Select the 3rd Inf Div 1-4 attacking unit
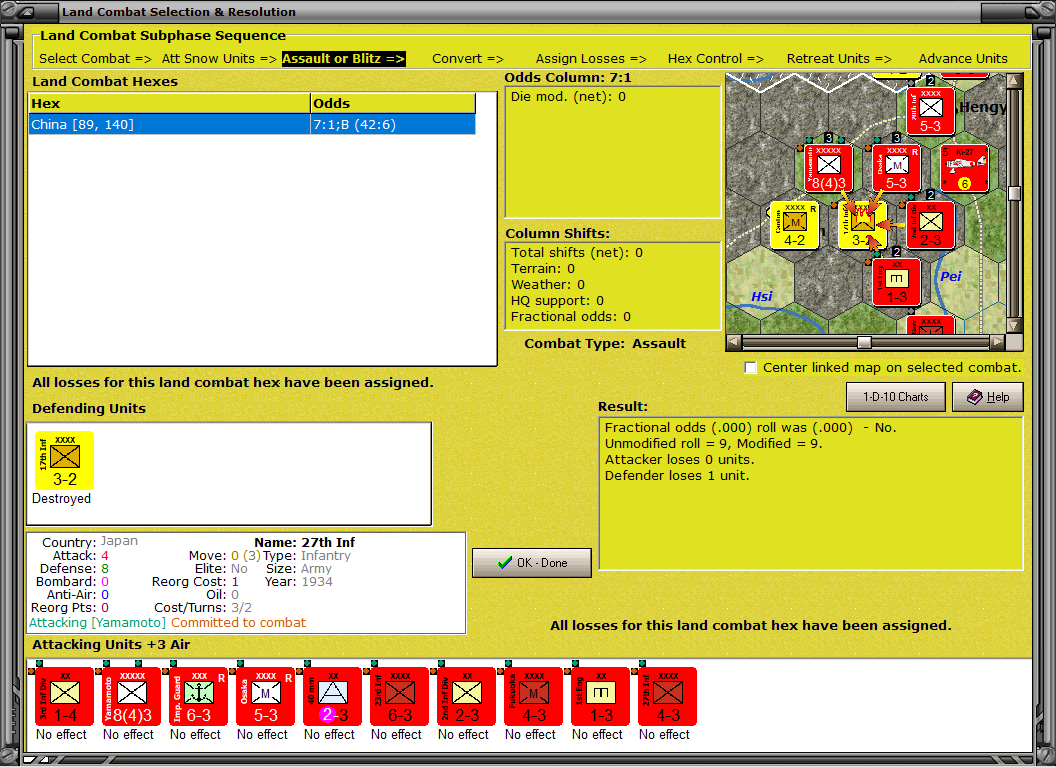 pyautogui.click(x=64, y=697)
